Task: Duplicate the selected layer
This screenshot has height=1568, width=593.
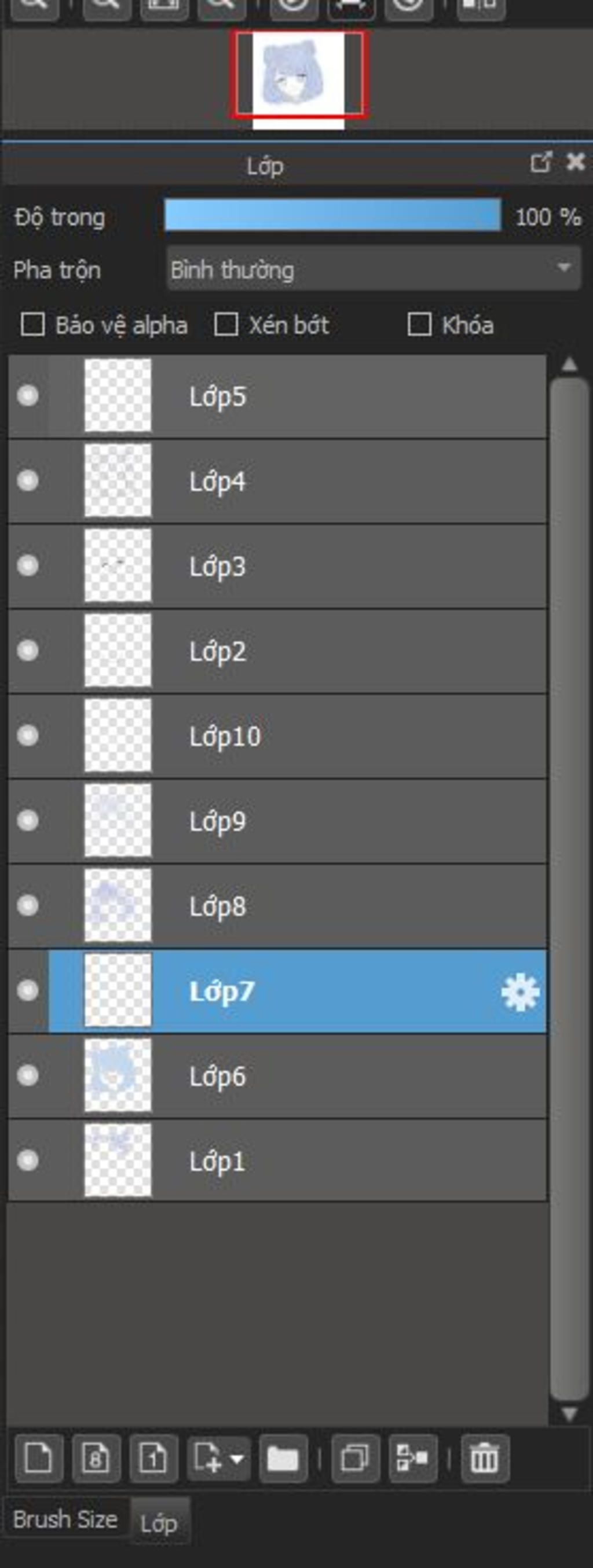Action: coord(356,1458)
